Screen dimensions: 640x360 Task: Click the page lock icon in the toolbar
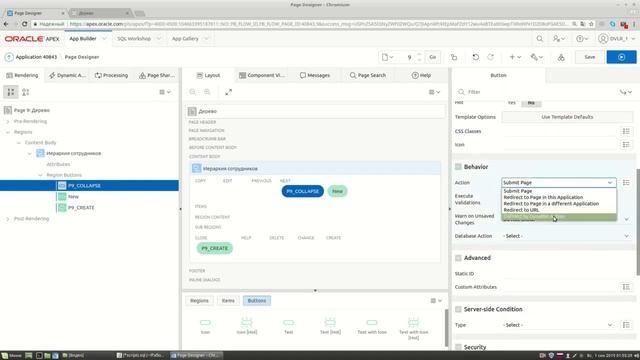tap(454, 57)
